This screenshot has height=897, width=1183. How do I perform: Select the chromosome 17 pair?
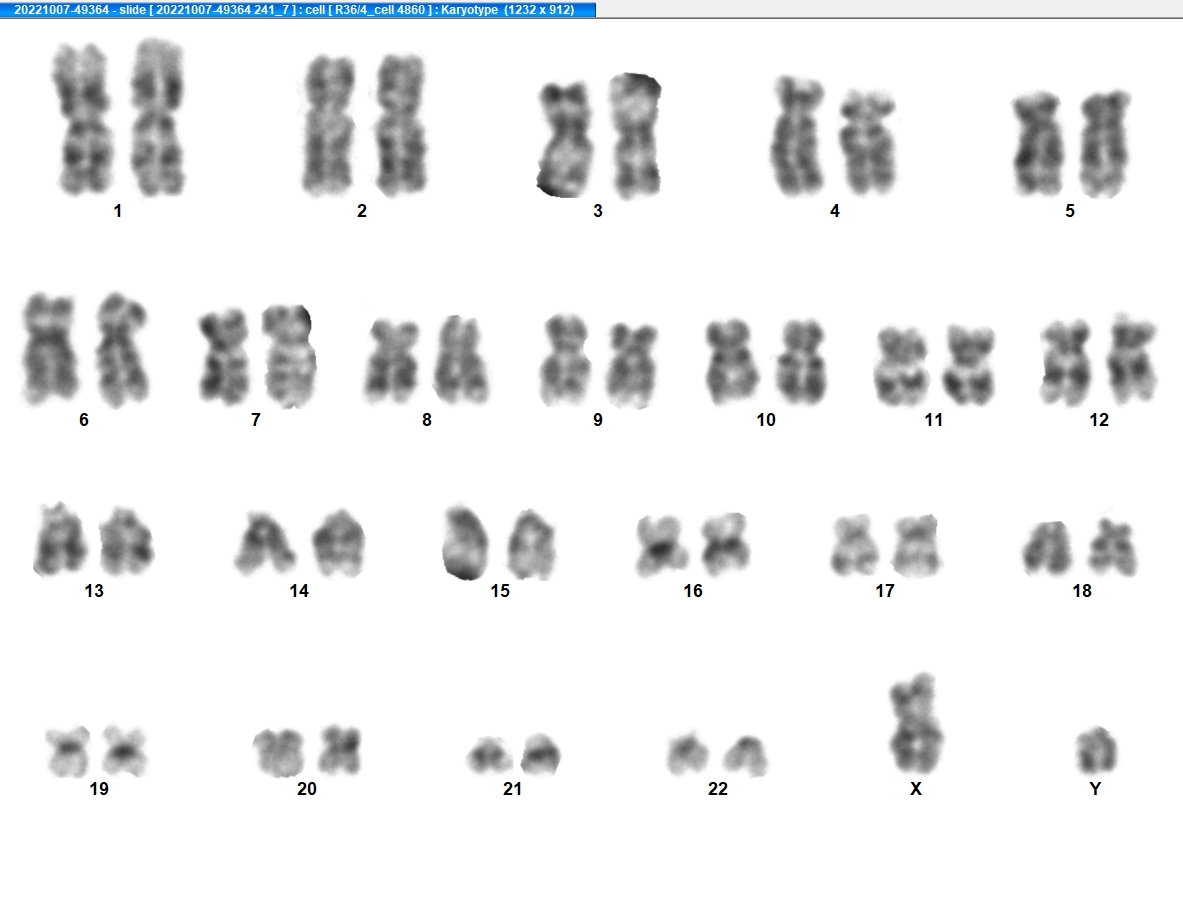click(x=886, y=545)
